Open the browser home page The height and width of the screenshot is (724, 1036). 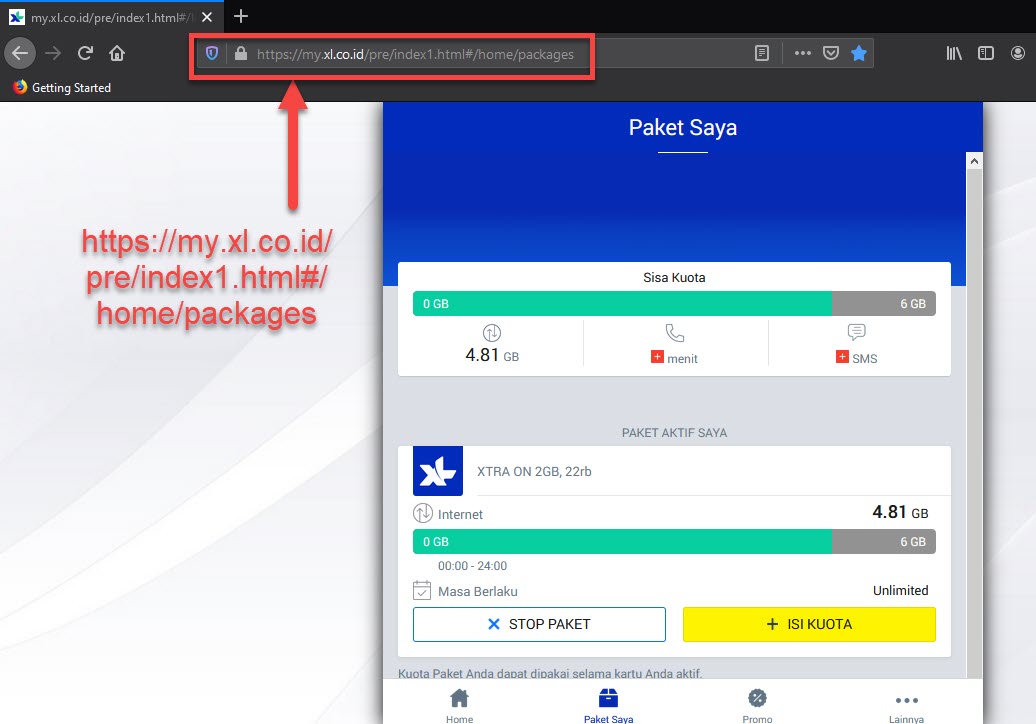(x=117, y=53)
